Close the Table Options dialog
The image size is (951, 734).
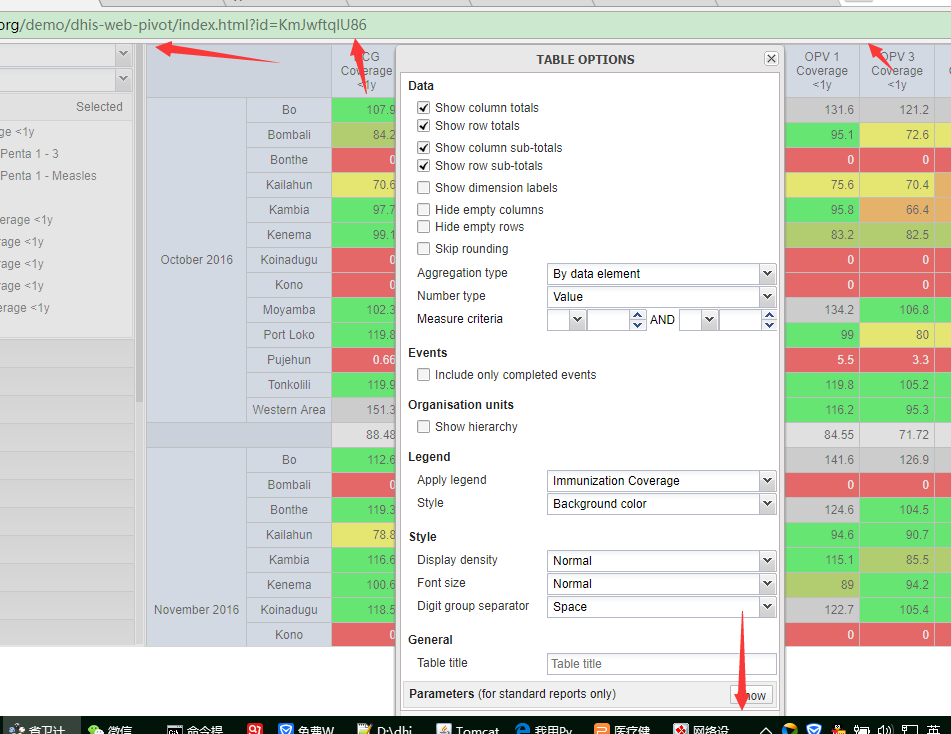click(x=771, y=59)
